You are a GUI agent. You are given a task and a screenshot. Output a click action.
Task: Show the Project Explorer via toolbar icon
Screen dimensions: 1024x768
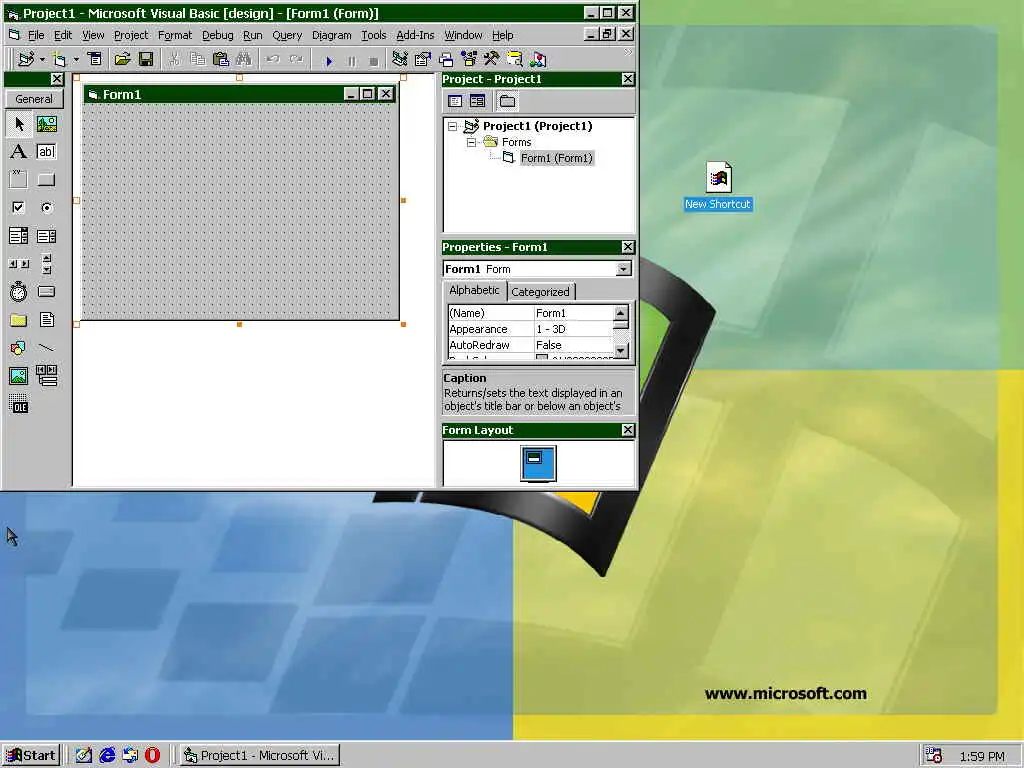pyautogui.click(x=400, y=60)
